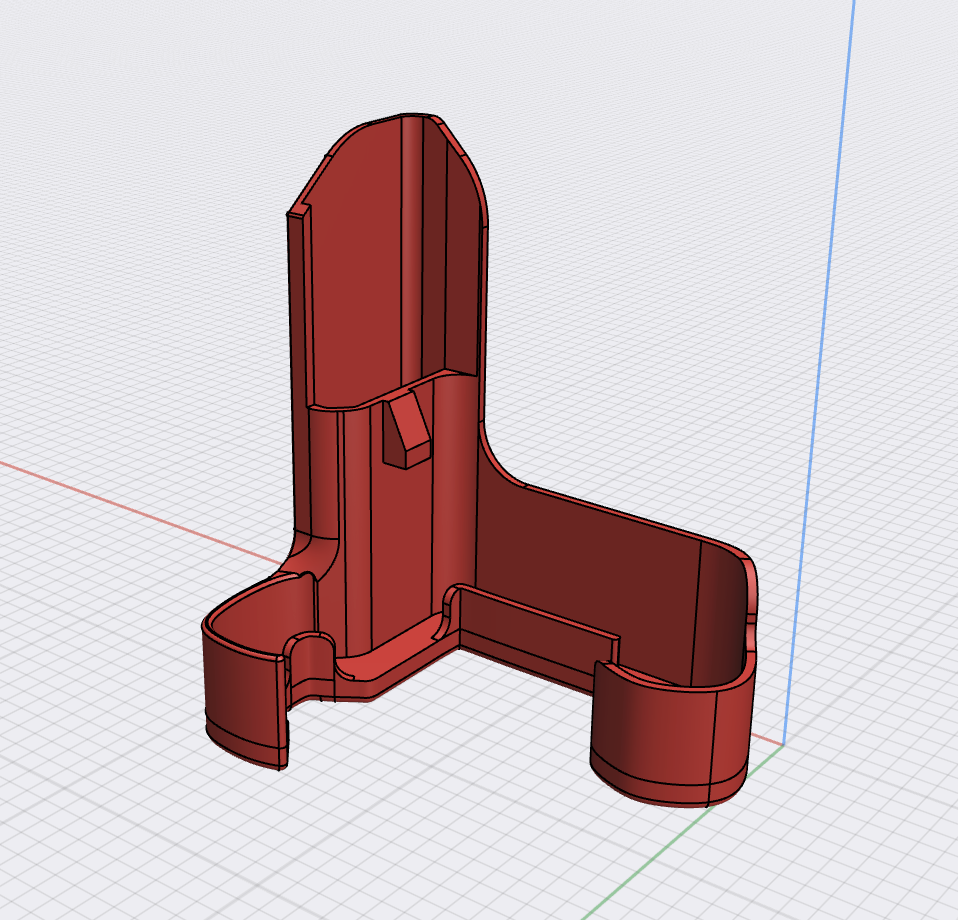Click the wedge-shaped latch tab on the model
Screen dimensions: 958x920
tap(406, 430)
